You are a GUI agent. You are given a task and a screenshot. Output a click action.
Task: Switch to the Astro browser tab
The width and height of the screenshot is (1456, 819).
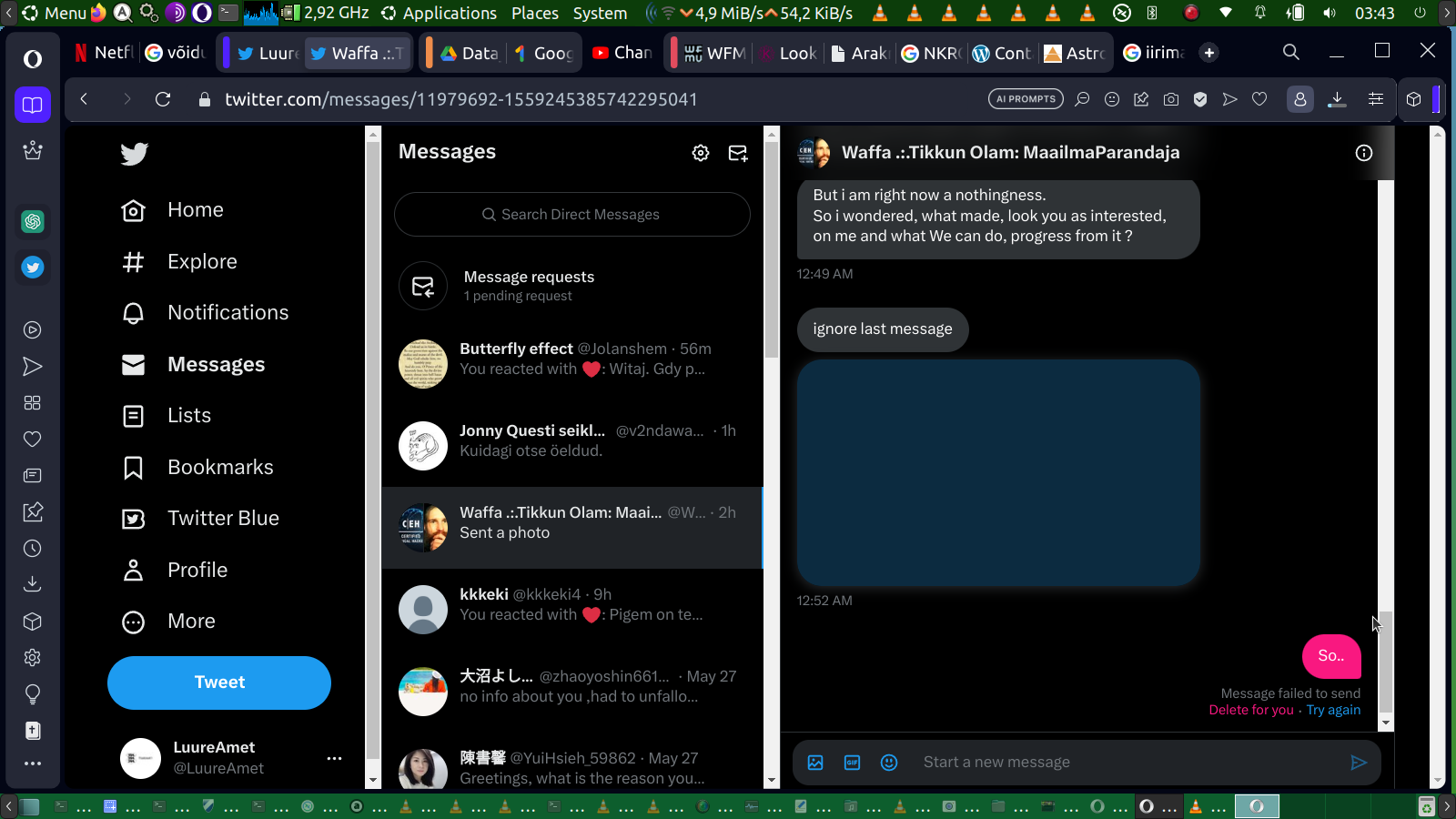pyautogui.click(x=1076, y=53)
